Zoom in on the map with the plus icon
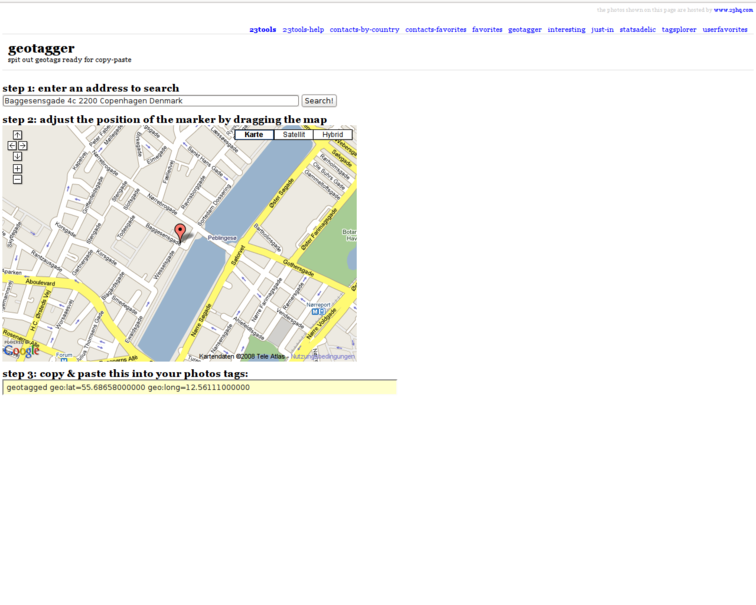Image resolution: width=756 pixels, height=605 pixels. pyautogui.click(x=17, y=168)
